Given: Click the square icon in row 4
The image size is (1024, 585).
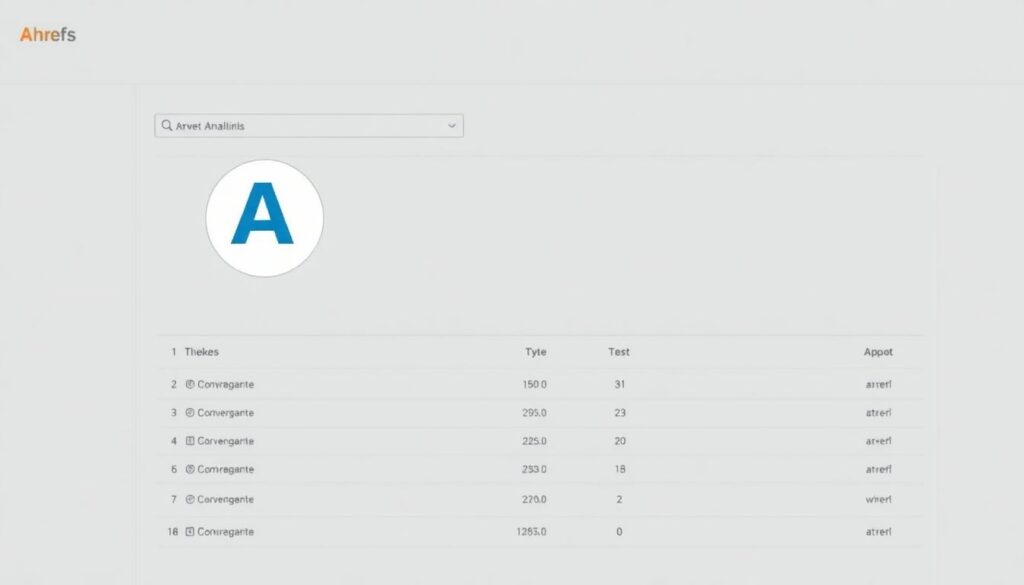Looking at the screenshot, I should pyautogui.click(x=190, y=441).
